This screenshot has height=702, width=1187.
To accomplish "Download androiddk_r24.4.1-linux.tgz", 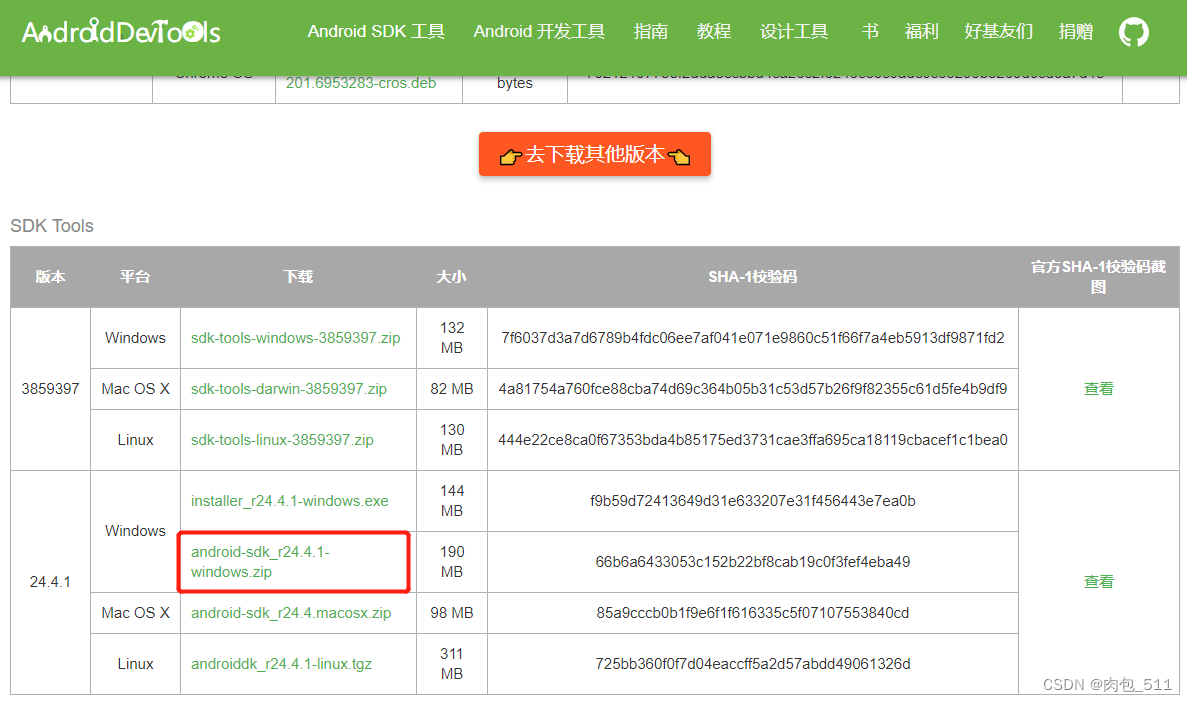I will (281, 664).
